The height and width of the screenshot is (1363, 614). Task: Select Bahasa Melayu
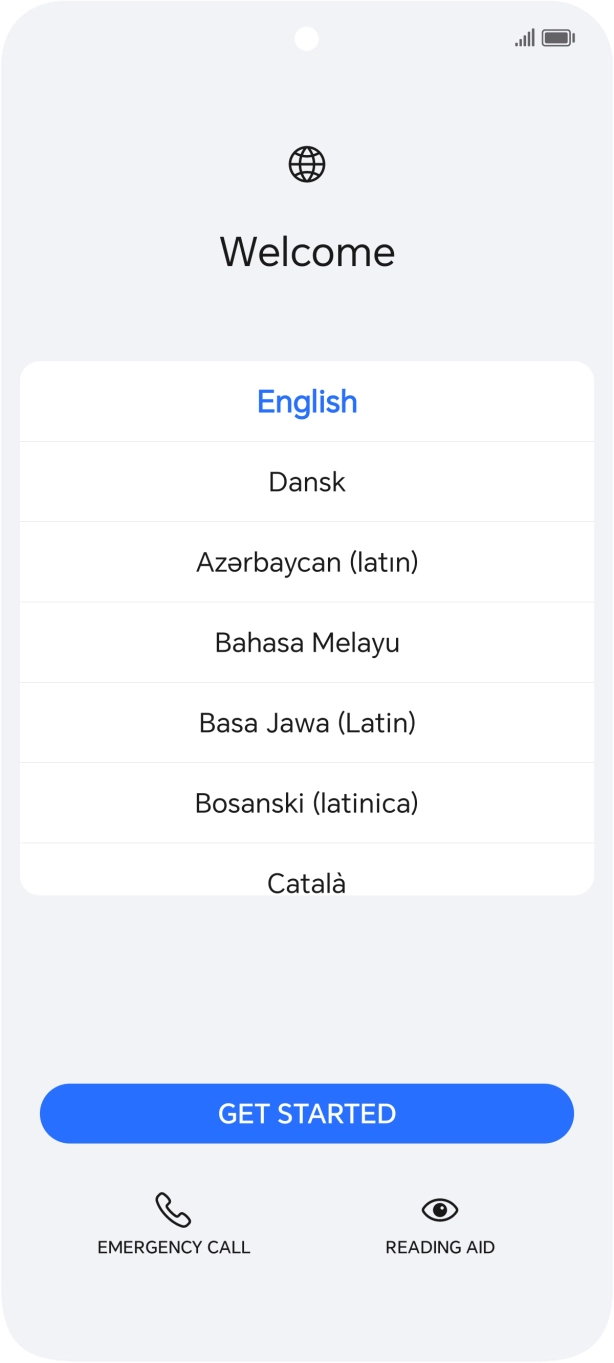307,642
